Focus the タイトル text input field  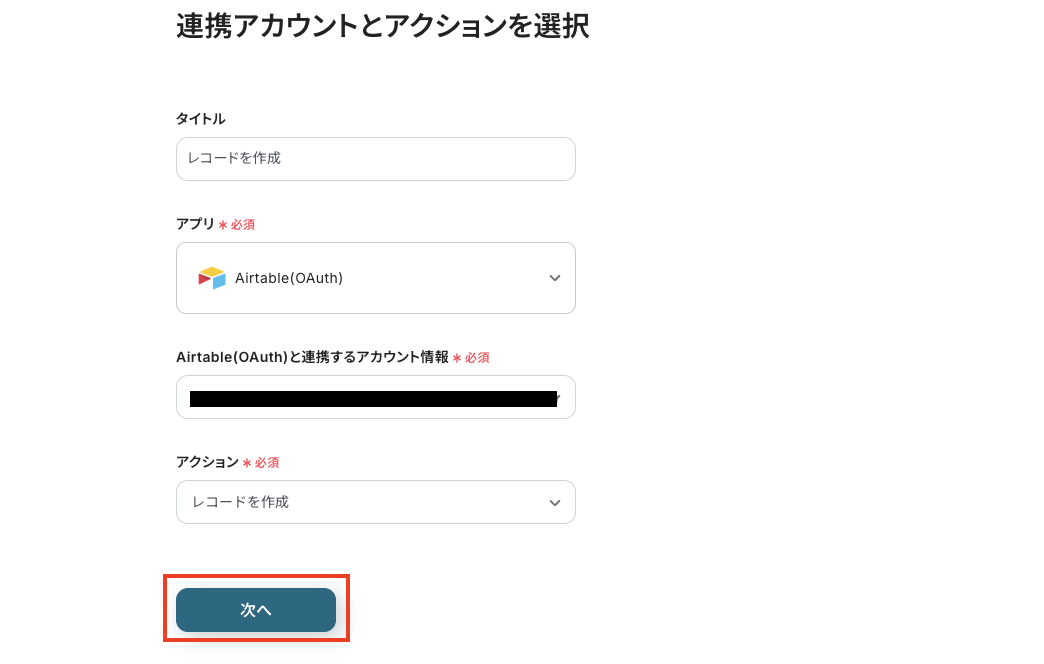[x=375, y=159]
